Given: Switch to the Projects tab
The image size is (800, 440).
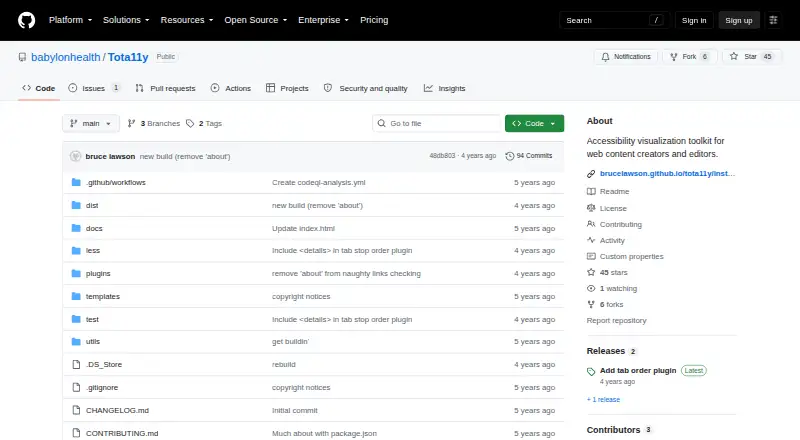Looking at the screenshot, I should click(x=287, y=88).
